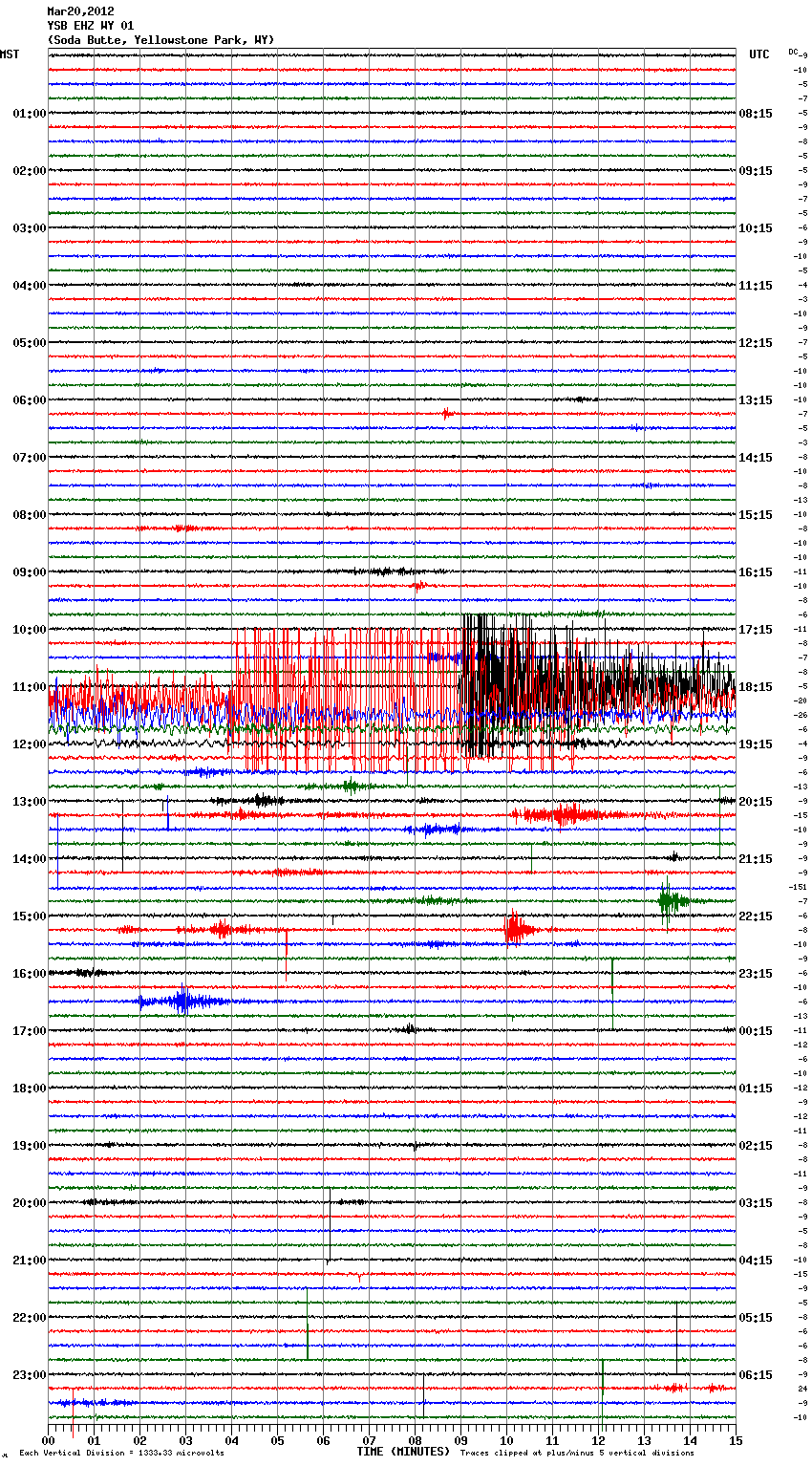Image resolution: width=812 pixels, height=1466 pixels.
Task: Select the 08:00 MST time label
Action: coord(30,515)
